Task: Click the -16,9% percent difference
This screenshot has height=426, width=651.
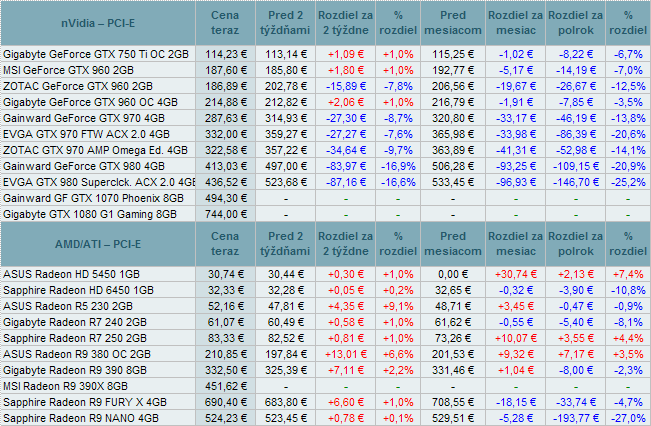Action: pyautogui.click(x=398, y=166)
